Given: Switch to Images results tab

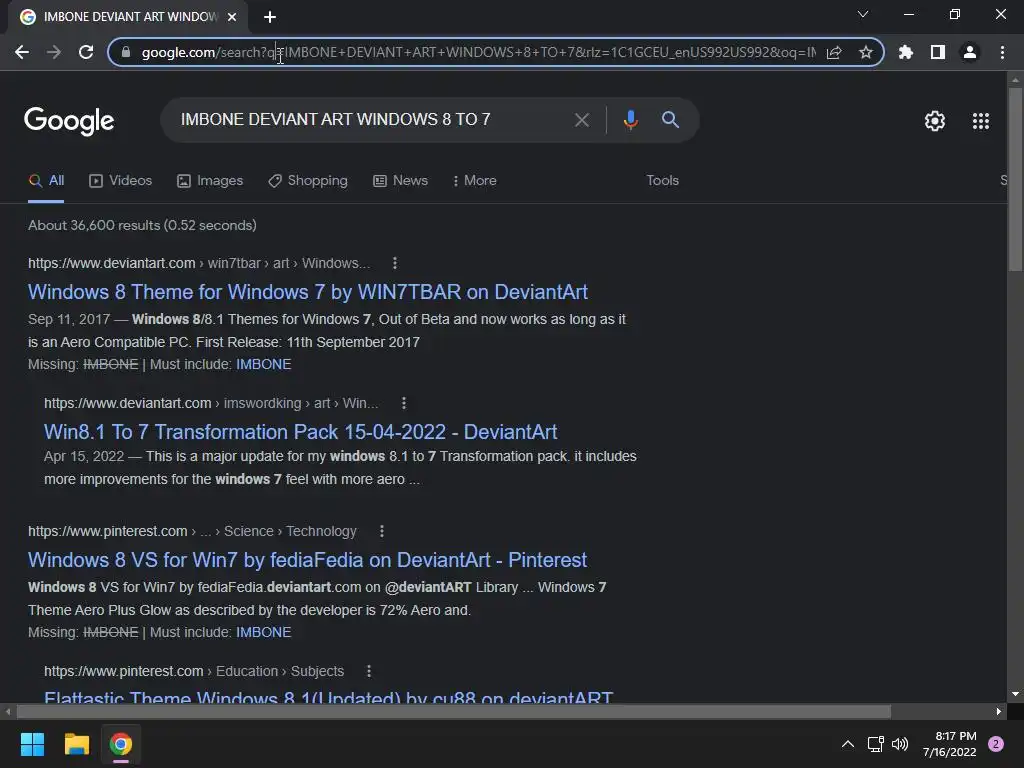Looking at the screenshot, I should [x=210, y=181].
